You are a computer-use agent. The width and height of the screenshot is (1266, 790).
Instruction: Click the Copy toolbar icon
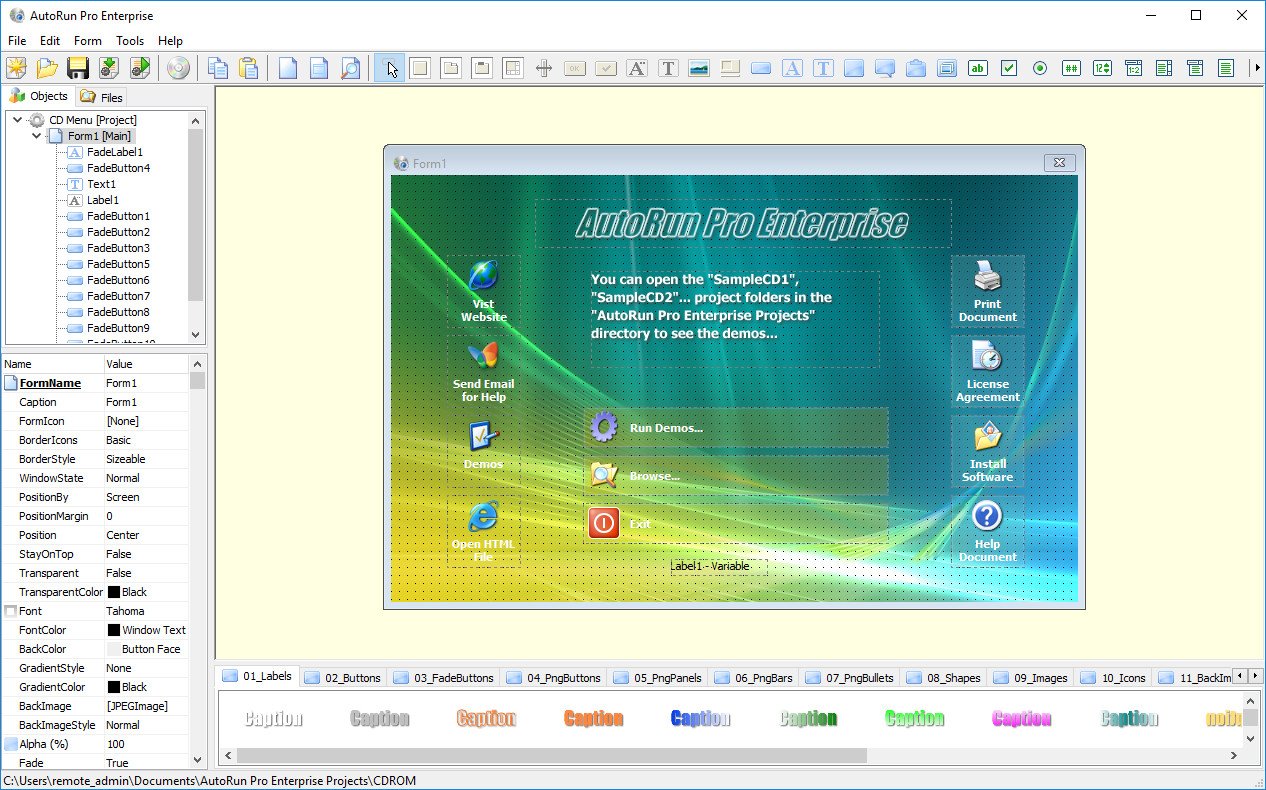click(x=218, y=68)
